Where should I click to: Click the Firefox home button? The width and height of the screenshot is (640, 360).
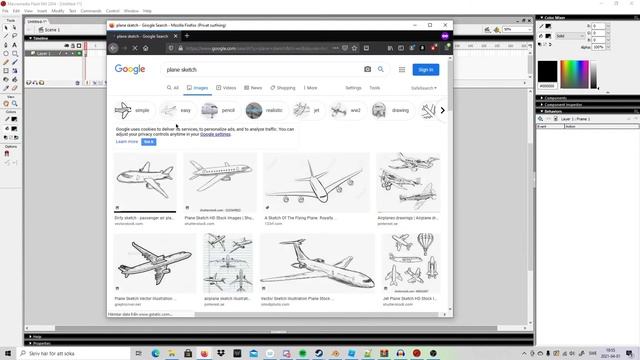pos(146,48)
